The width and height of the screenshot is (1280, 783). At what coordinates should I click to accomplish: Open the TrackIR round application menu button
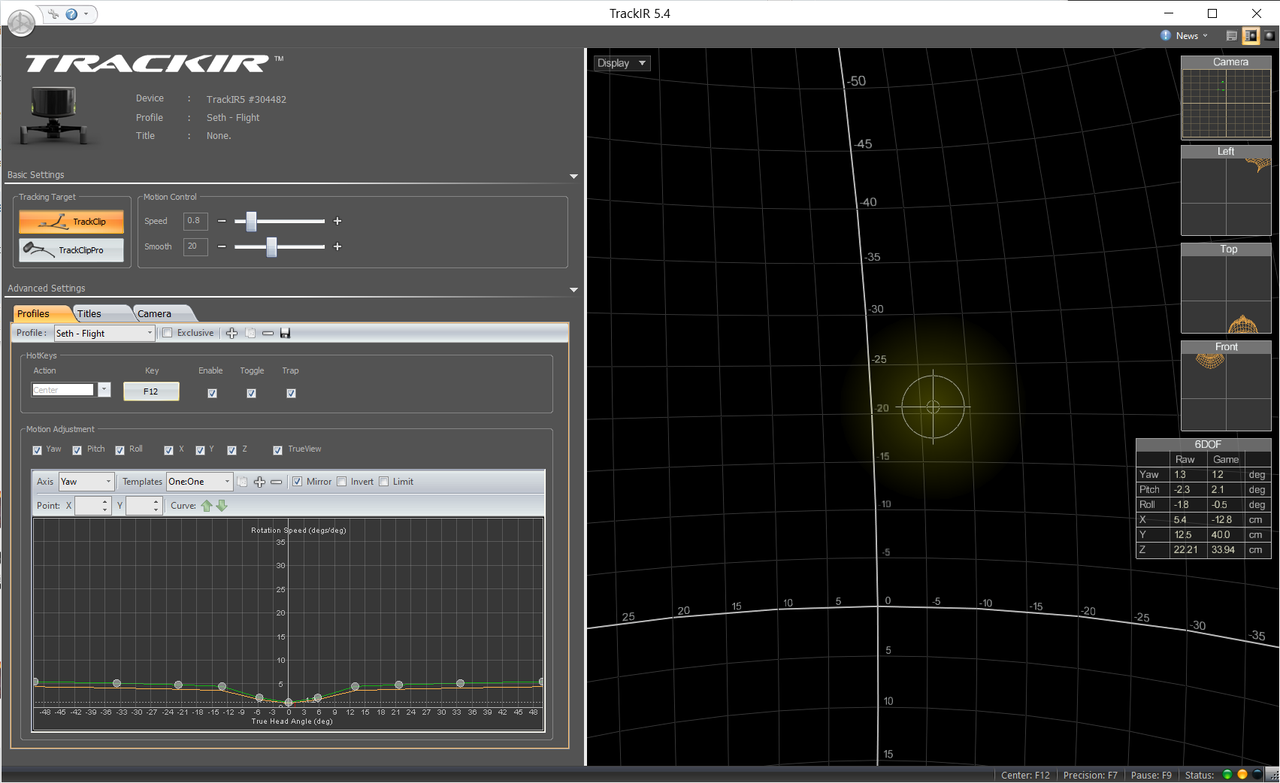coord(19,21)
